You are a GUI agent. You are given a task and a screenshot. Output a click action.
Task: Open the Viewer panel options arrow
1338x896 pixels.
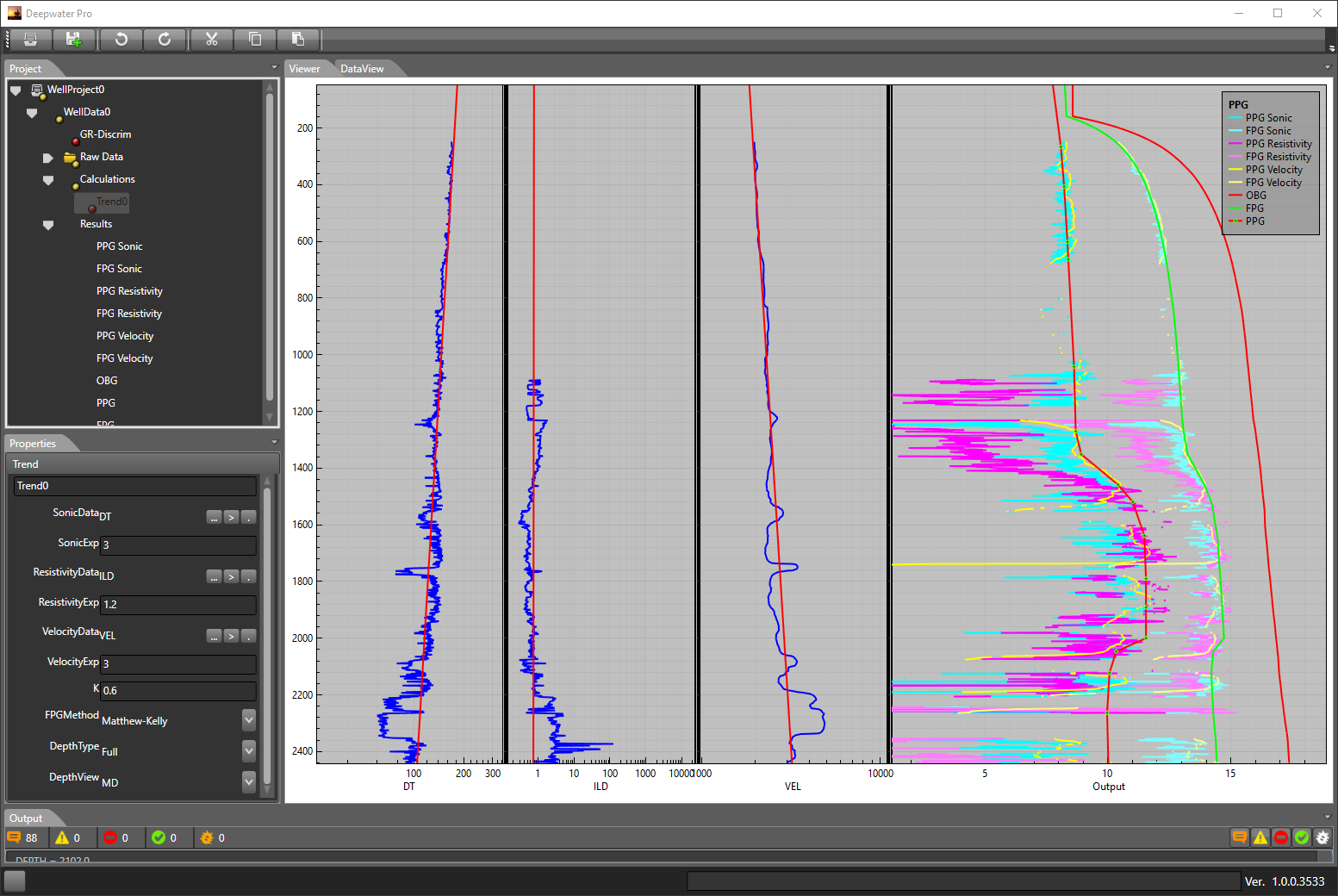1328,67
